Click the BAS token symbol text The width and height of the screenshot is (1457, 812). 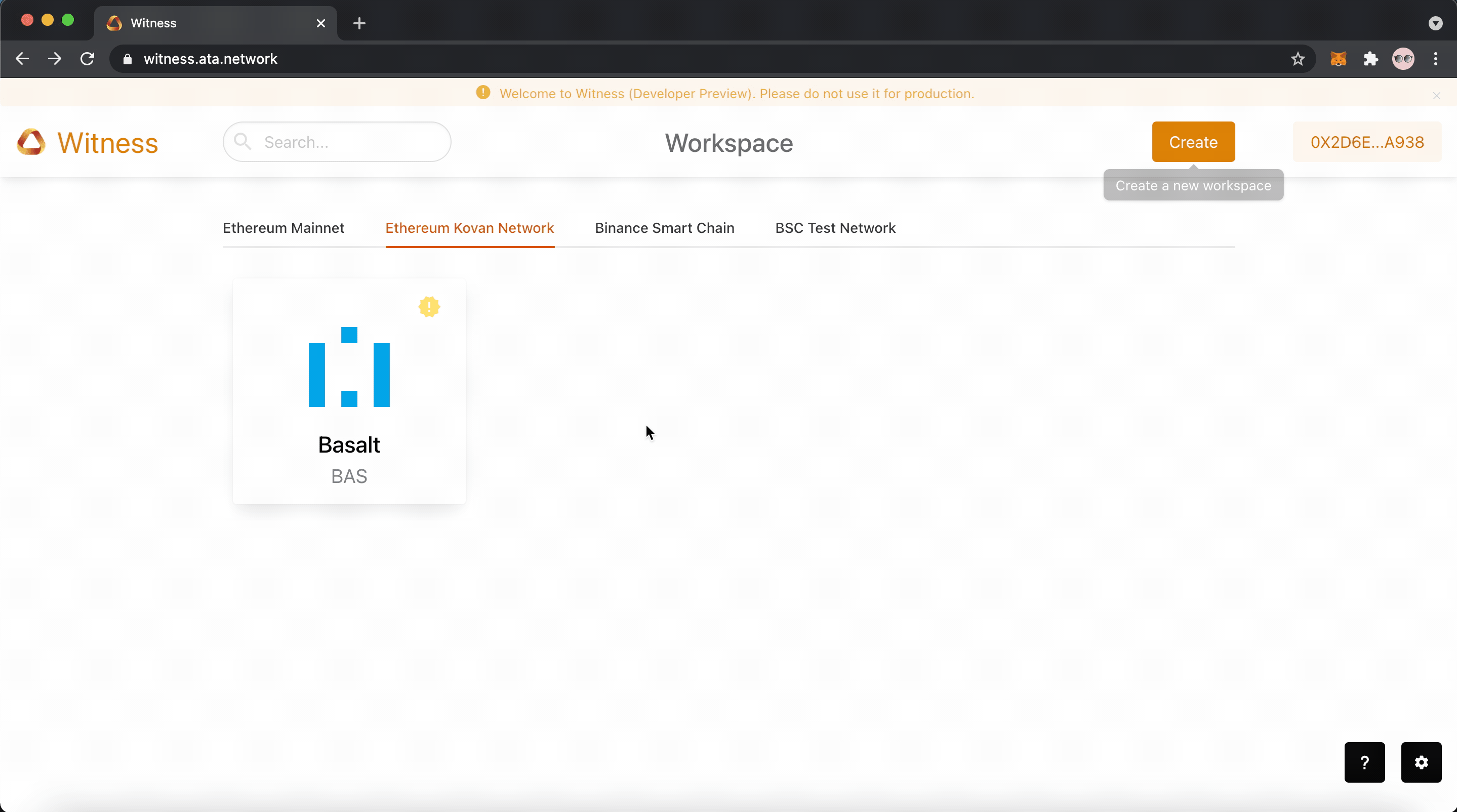(349, 476)
